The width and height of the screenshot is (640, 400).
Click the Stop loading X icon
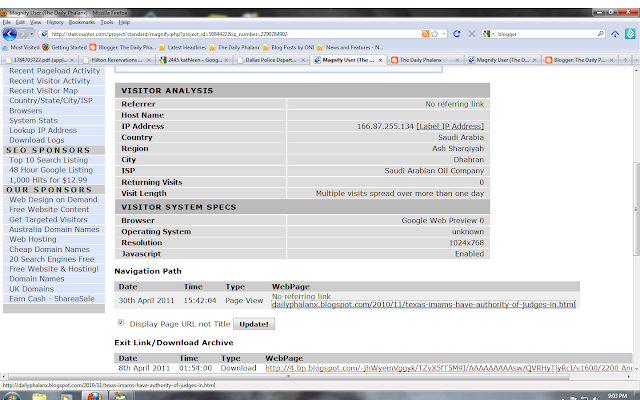click(x=471, y=34)
